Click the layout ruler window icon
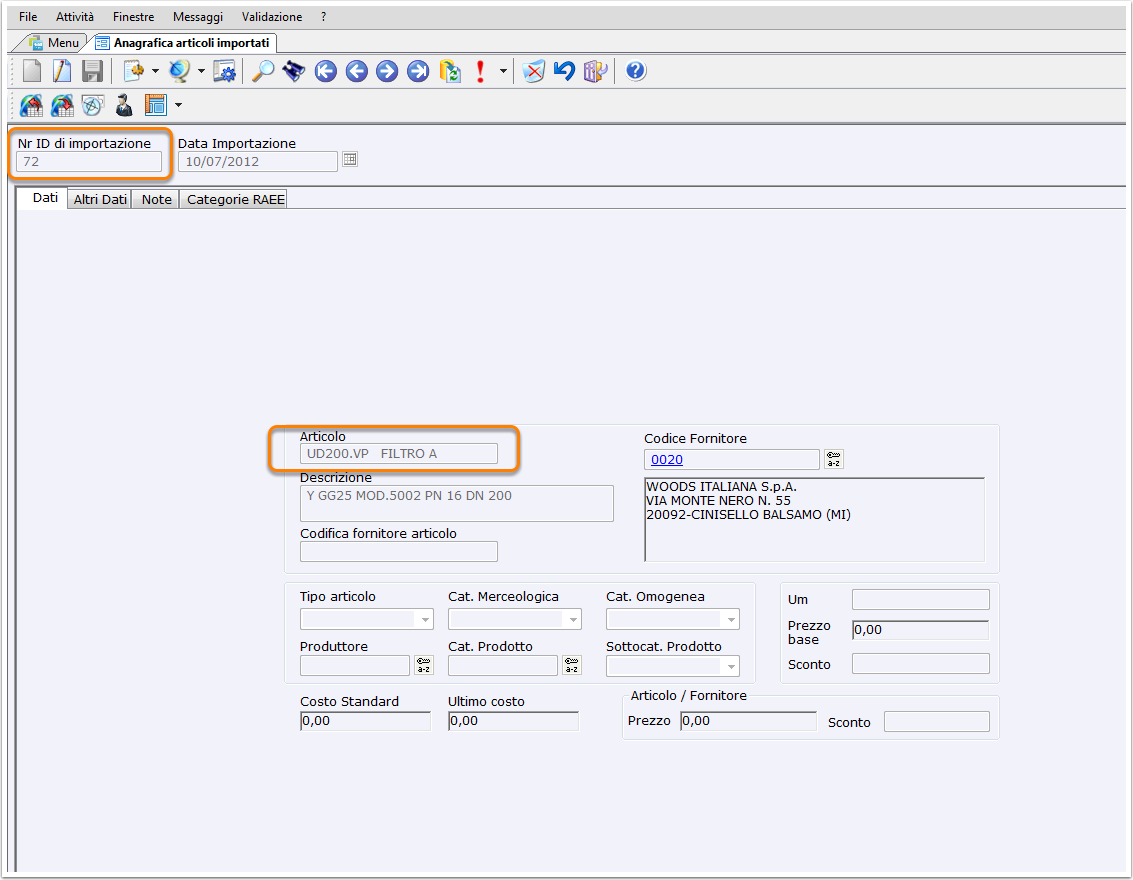 coord(155,105)
